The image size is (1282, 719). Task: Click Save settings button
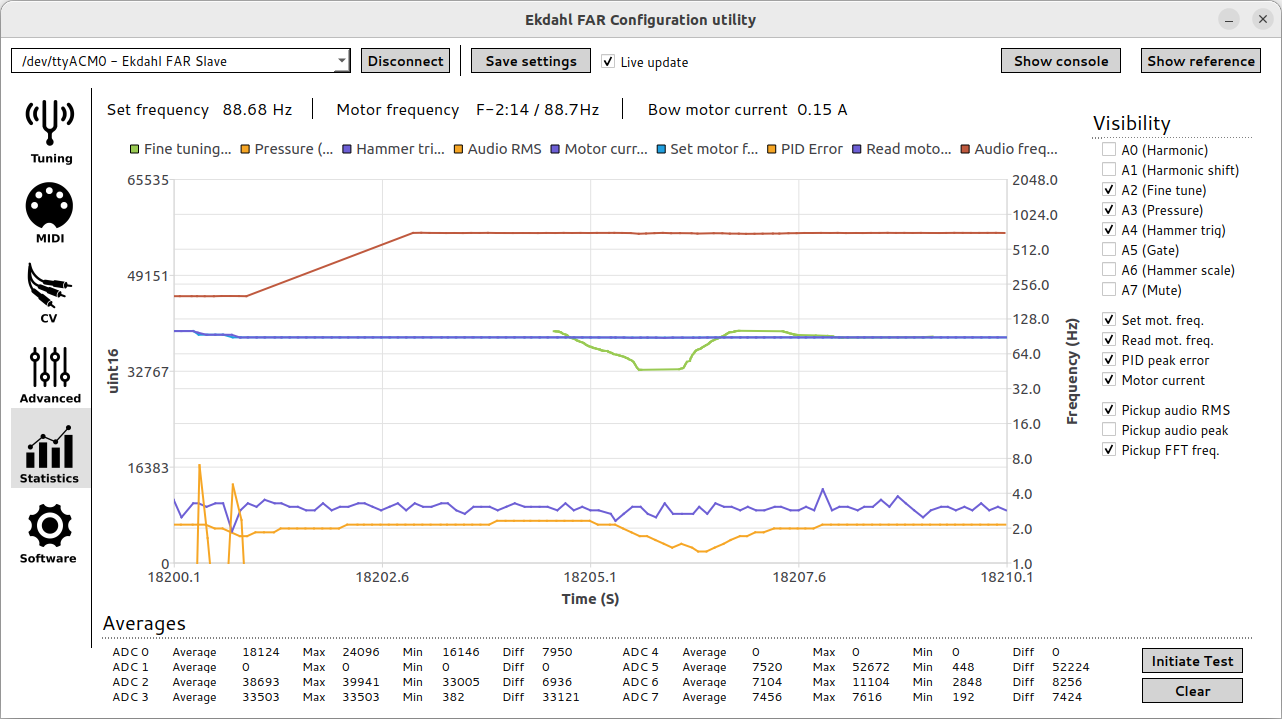pyautogui.click(x=531, y=61)
